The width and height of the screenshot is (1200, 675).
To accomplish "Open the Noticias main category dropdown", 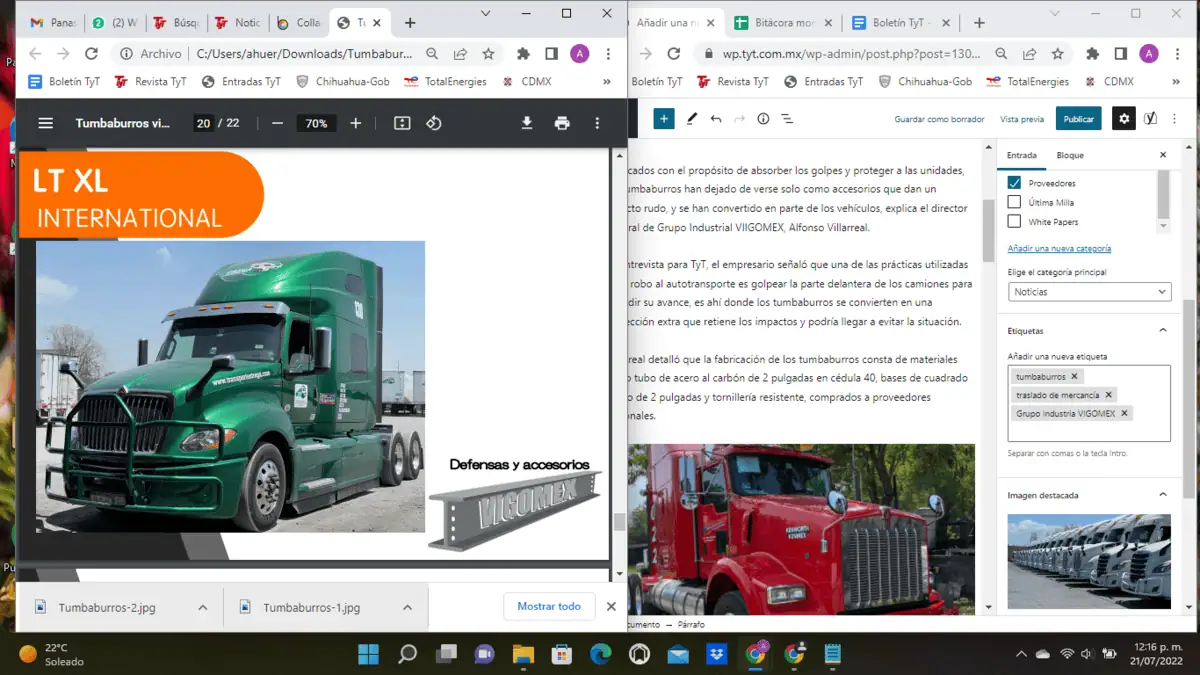I will 1089,292.
